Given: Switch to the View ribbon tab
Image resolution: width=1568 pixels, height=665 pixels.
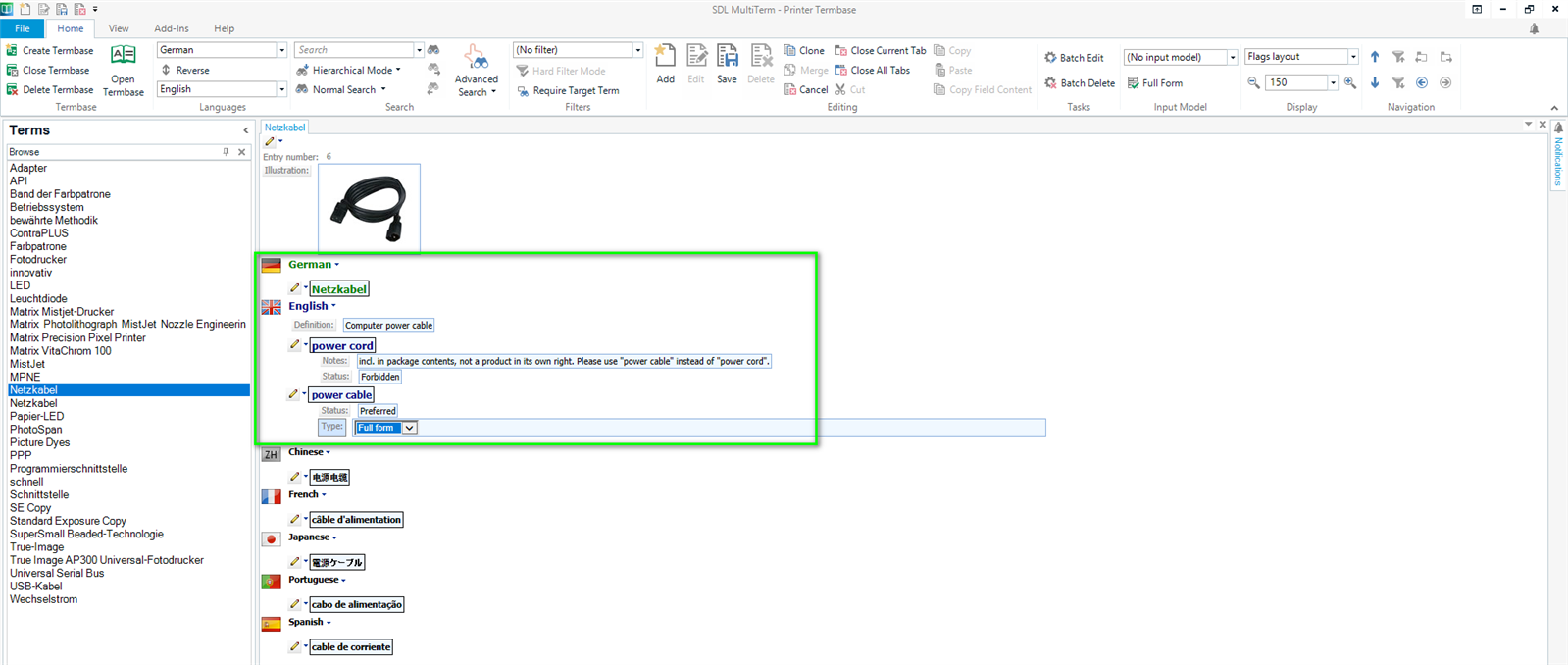Looking at the screenshot, I should [119, 28].
